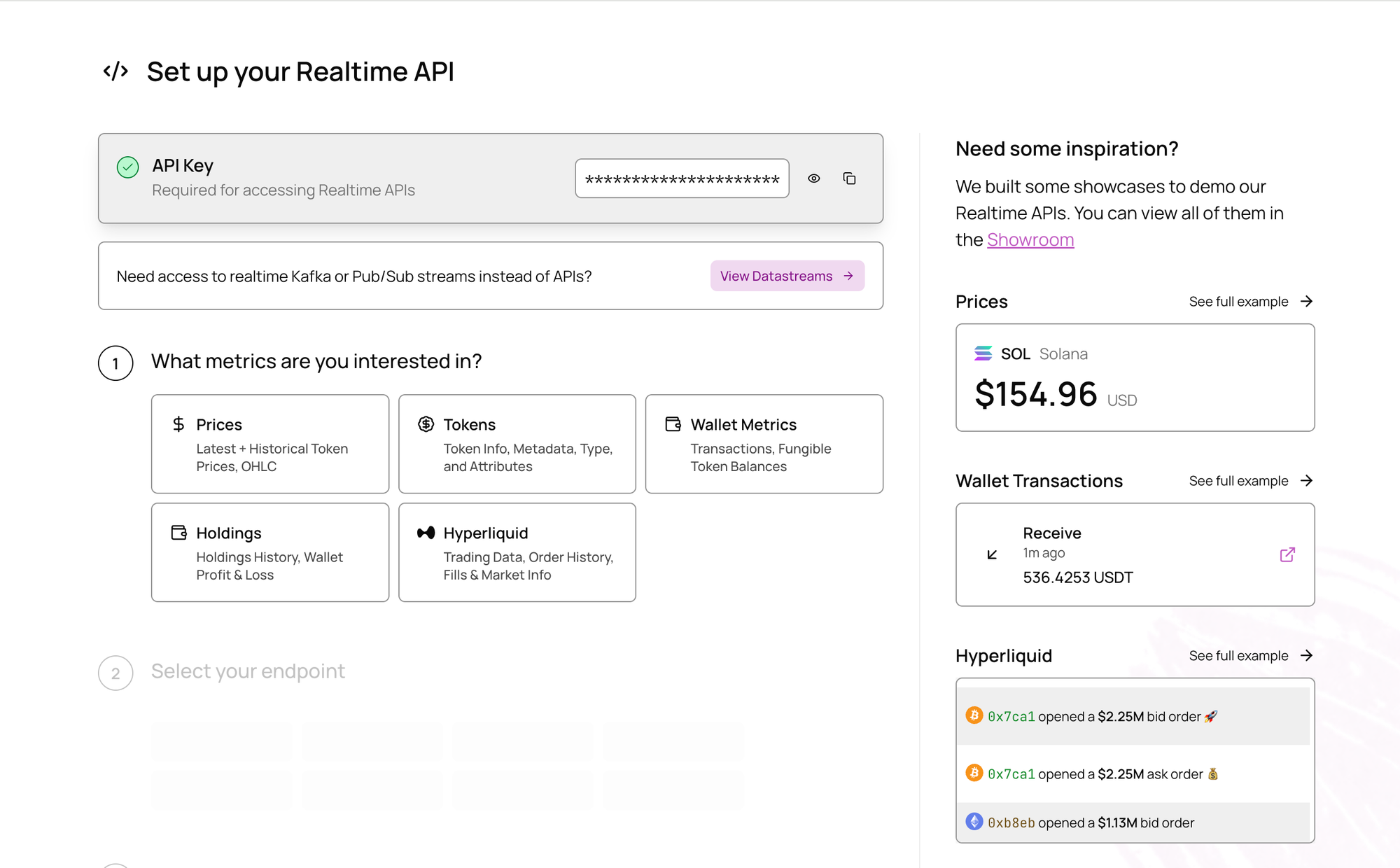Open the Showroom link
The height and width of the screenshot is (868, 1400).
(x=1030, y=239)
